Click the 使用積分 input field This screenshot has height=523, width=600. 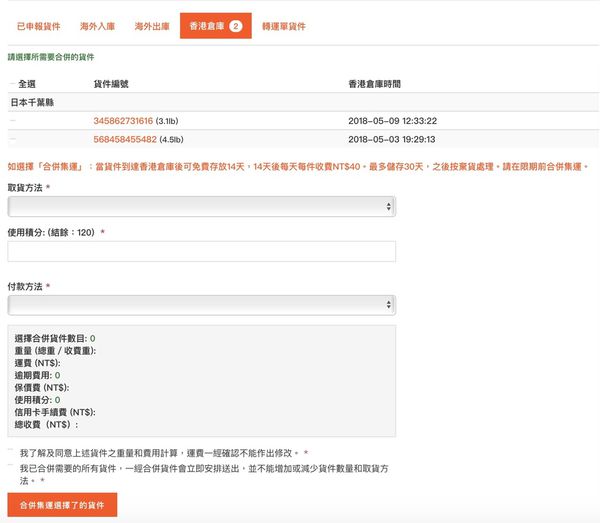tap(201, 252)
